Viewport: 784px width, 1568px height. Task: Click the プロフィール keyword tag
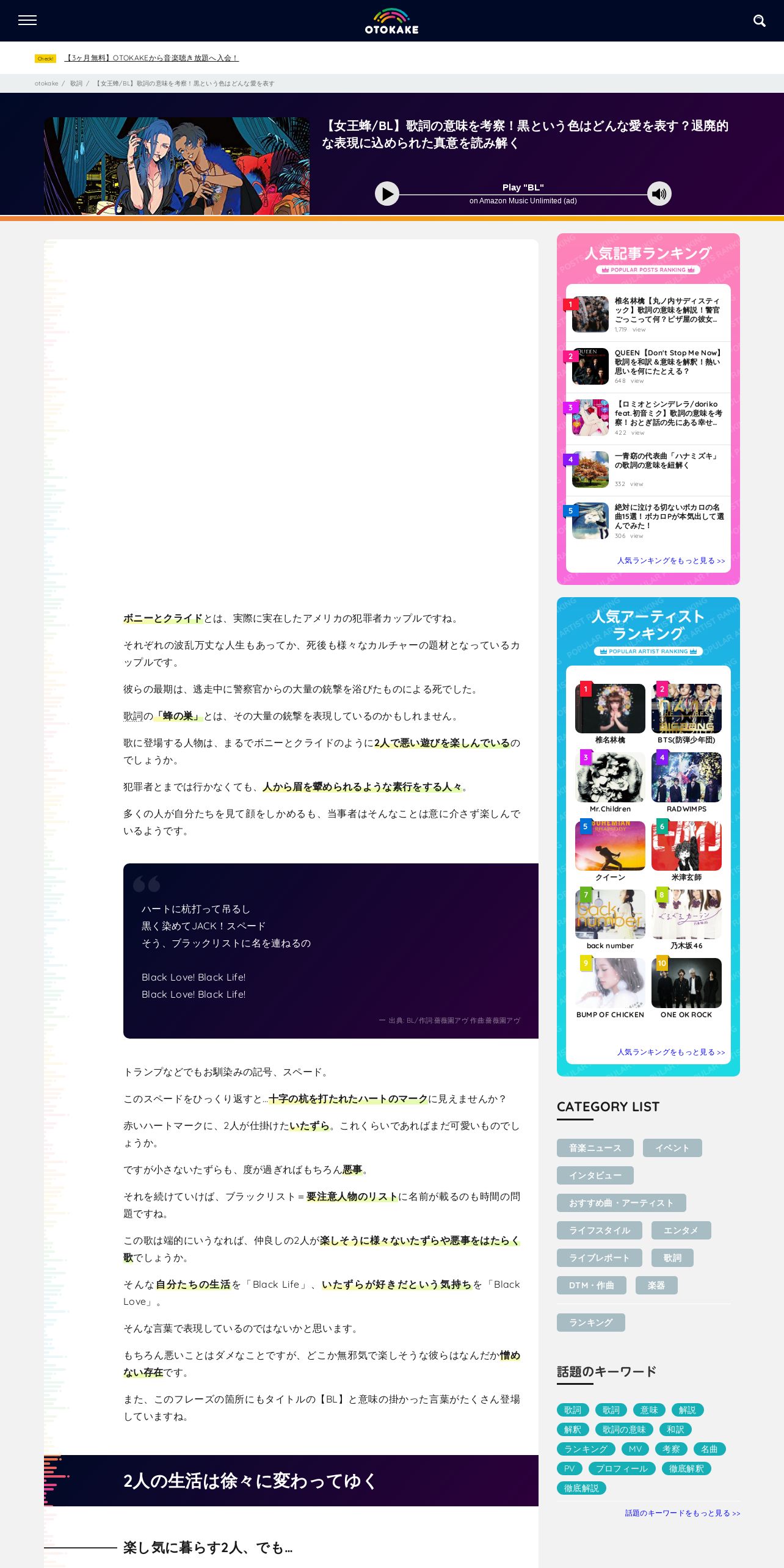click(x=622, y=1468)
